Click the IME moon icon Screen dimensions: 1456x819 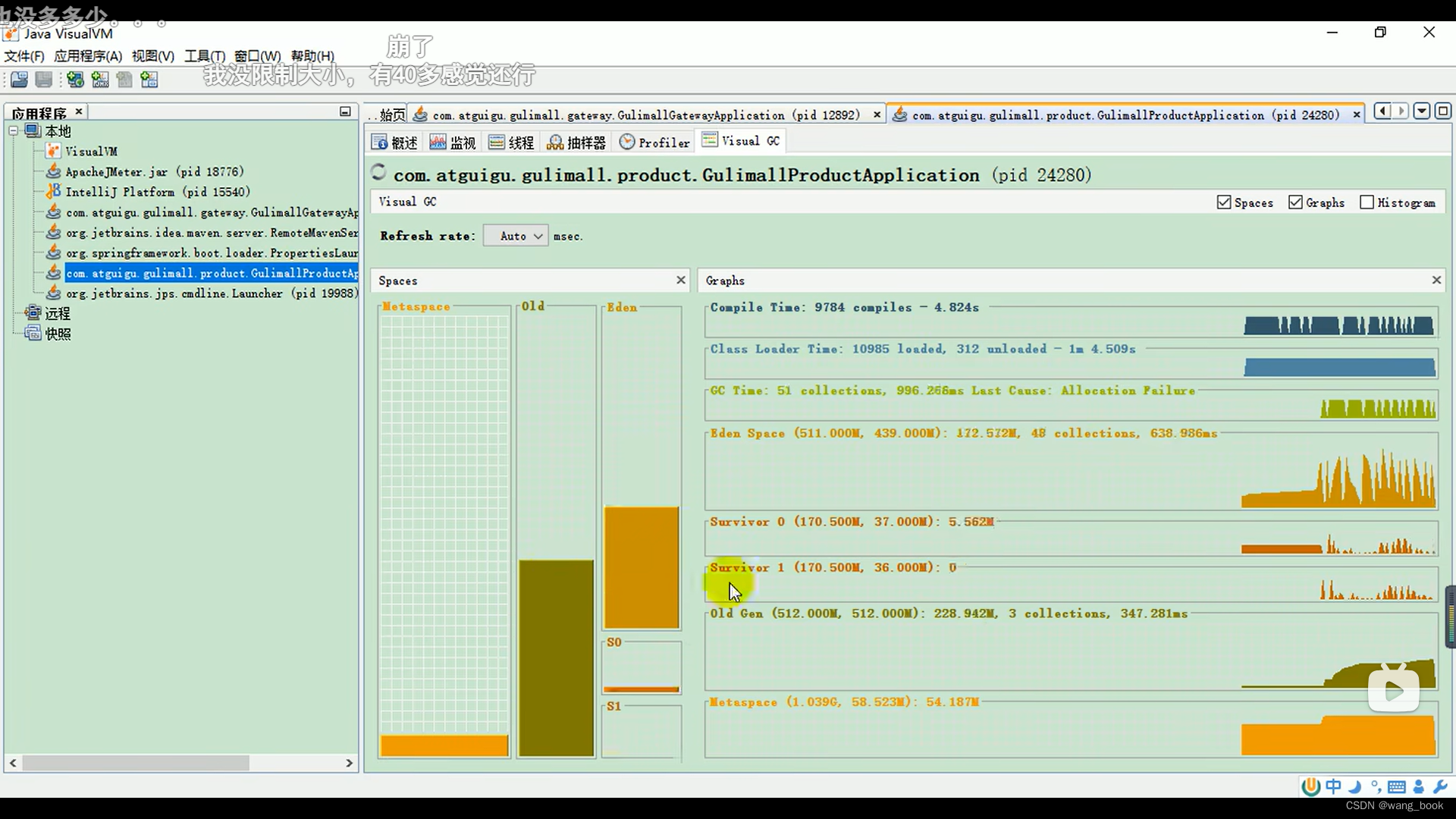click(x=1355, y=786)
